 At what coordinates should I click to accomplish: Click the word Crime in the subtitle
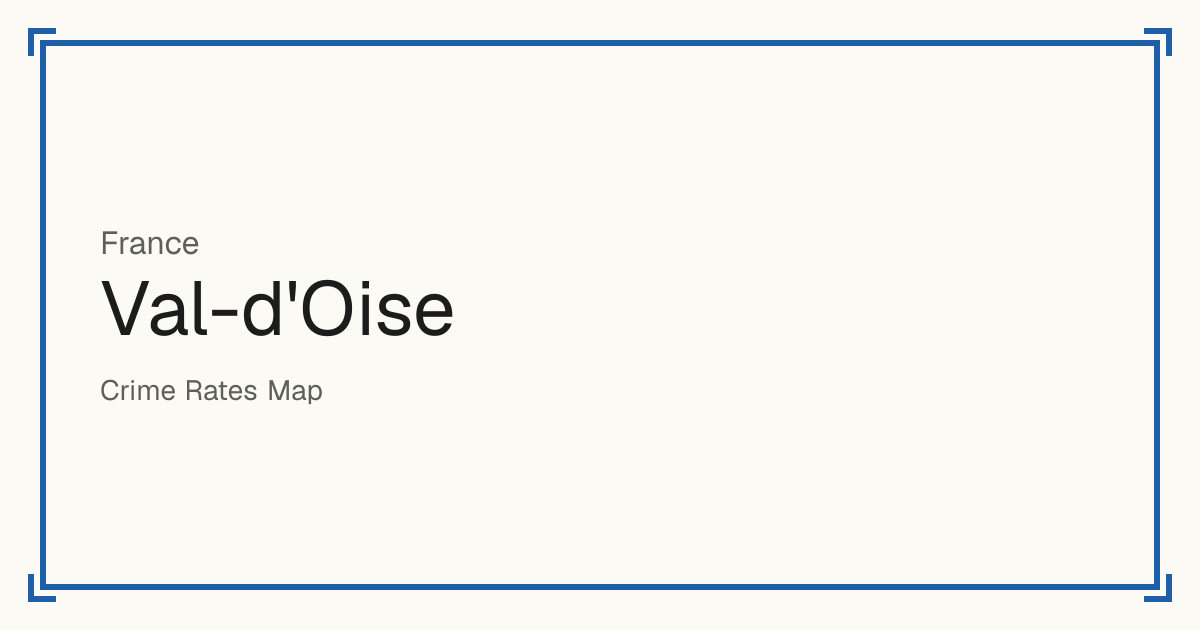pyautogui.click(x=138, y=391)
